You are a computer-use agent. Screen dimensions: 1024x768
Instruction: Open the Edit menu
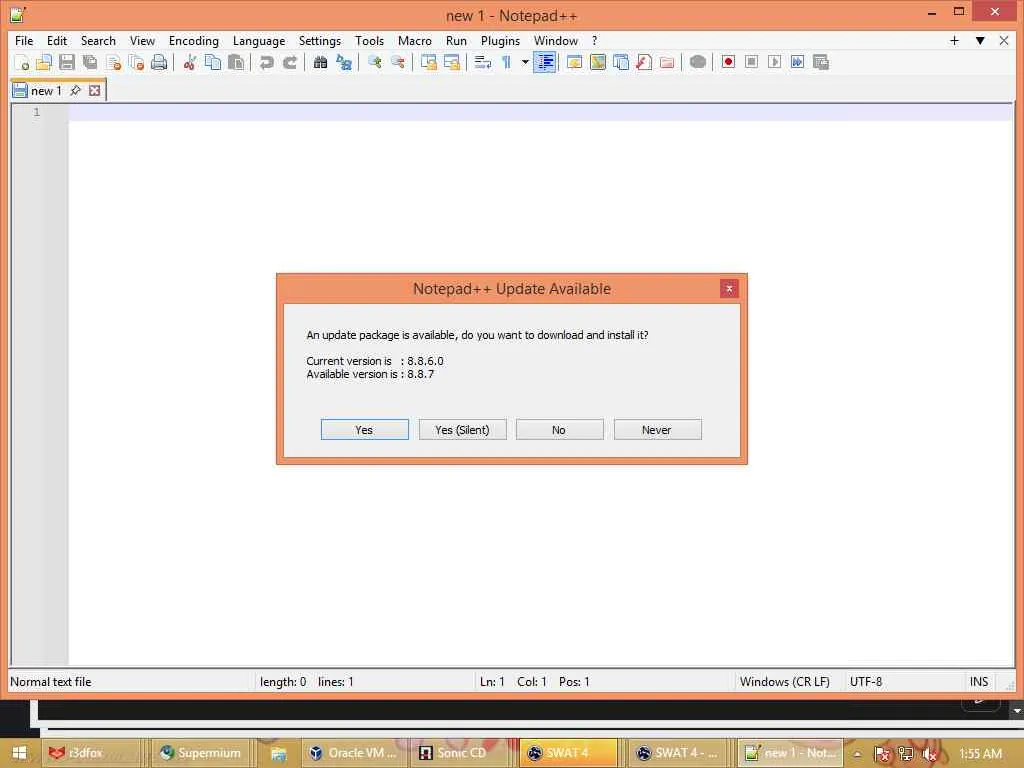tap(57, 40)
